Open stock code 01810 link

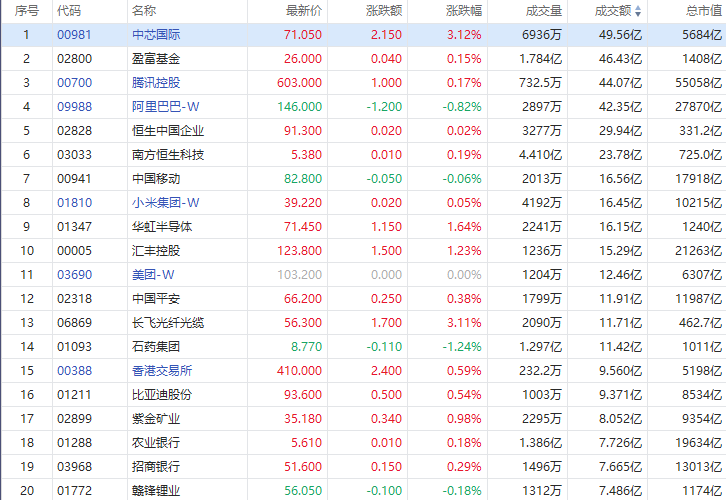pos(74,203)
